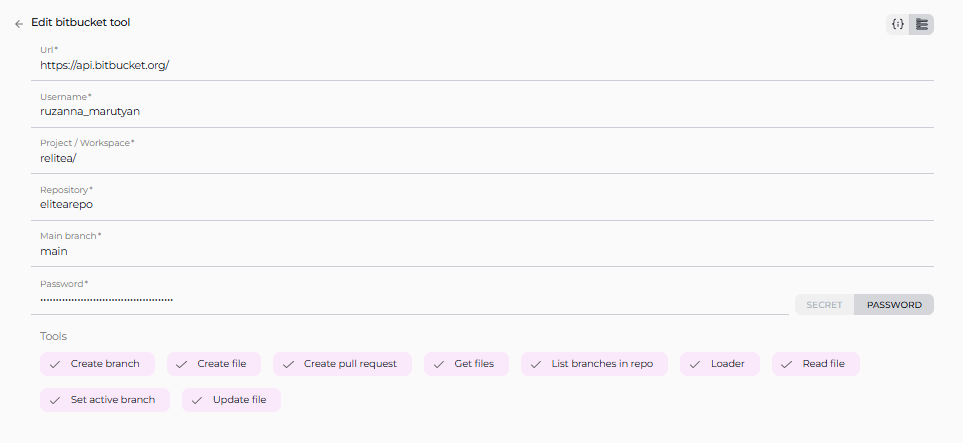
Task: Switch to form view icon
Action: (921, 24)
